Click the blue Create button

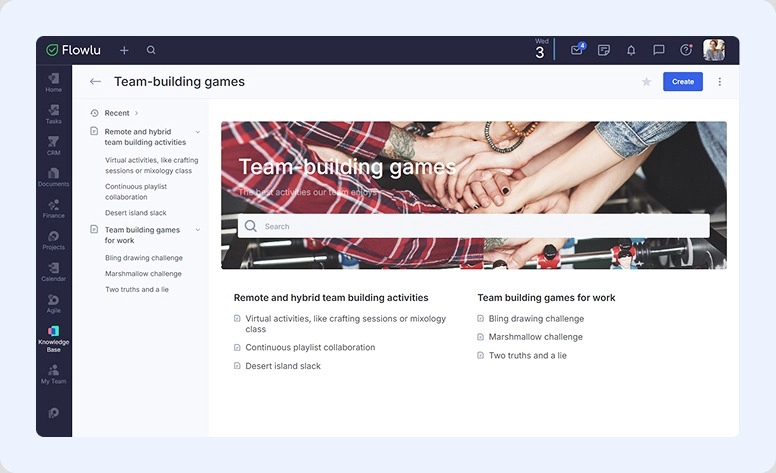point(683,82)
